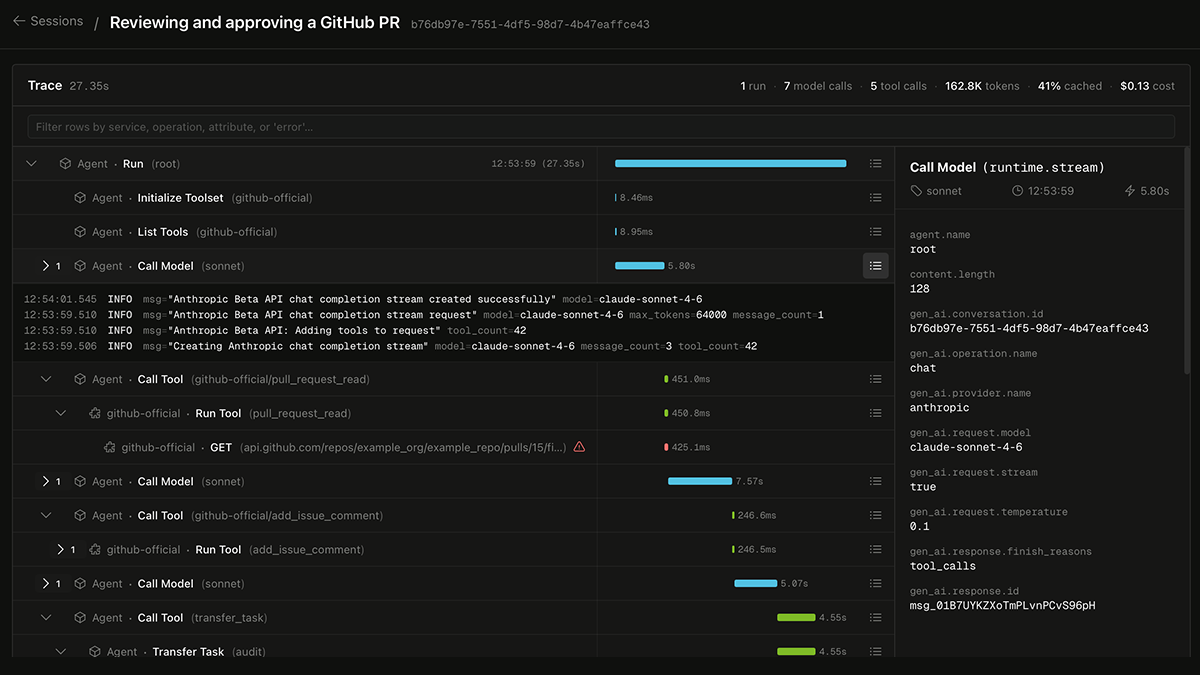Open details icon for Call Tool (transfer_task)
The width and height of the screenshot is (1200, 675).
click(x=875, y=618)
